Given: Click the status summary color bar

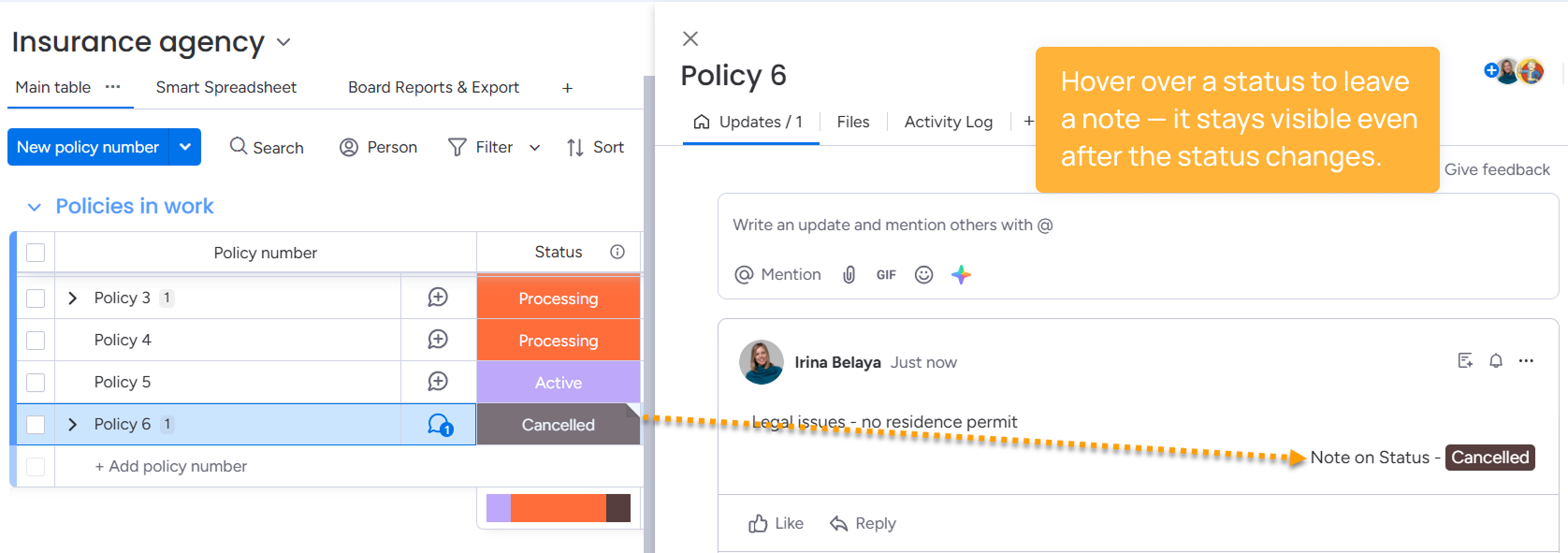Looking at the screenshot, I should tap(559, 507).
